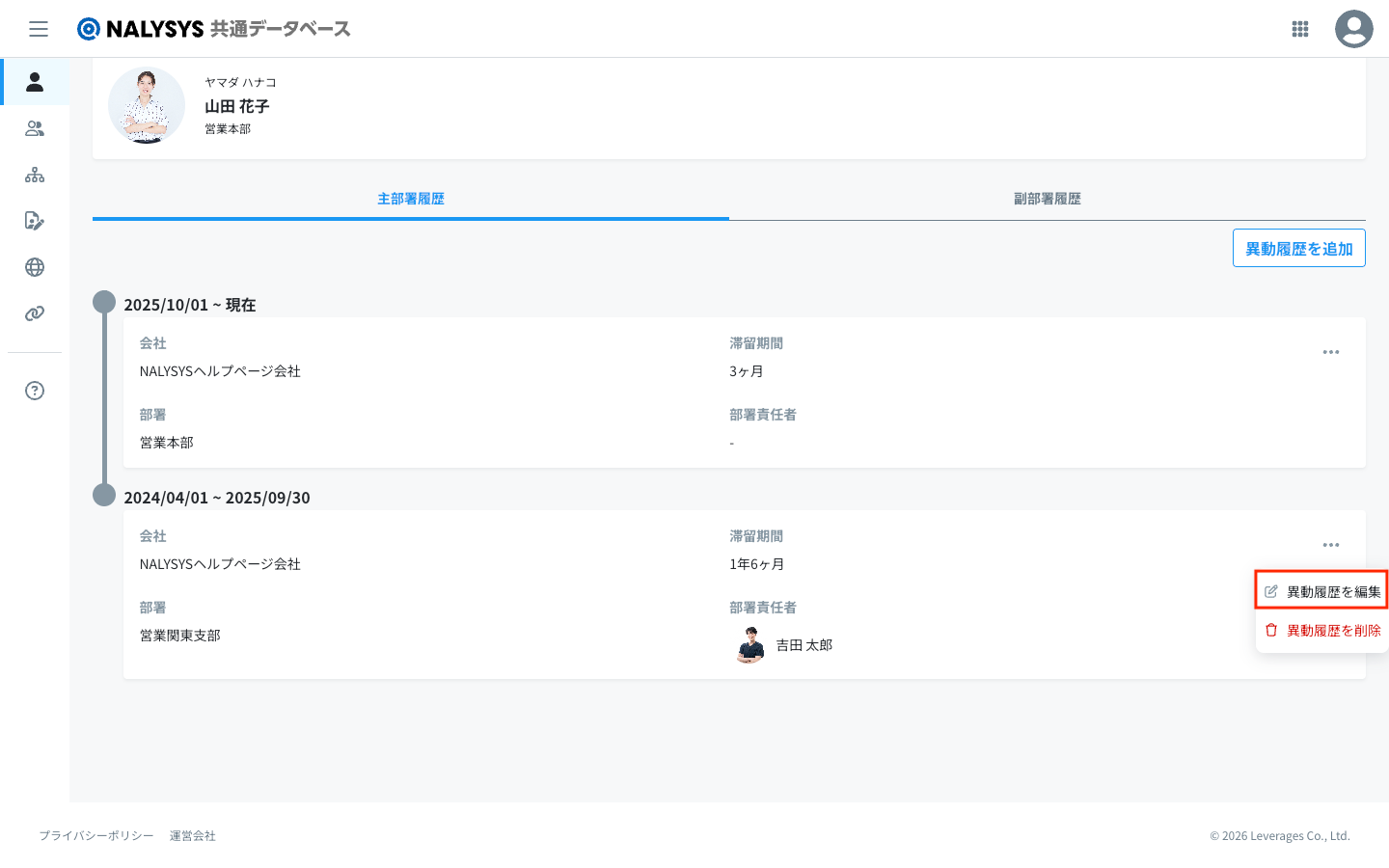The image size is (1389, 868).
Task: Open the apps grid launcher
Action: (x=1299, y=29)
